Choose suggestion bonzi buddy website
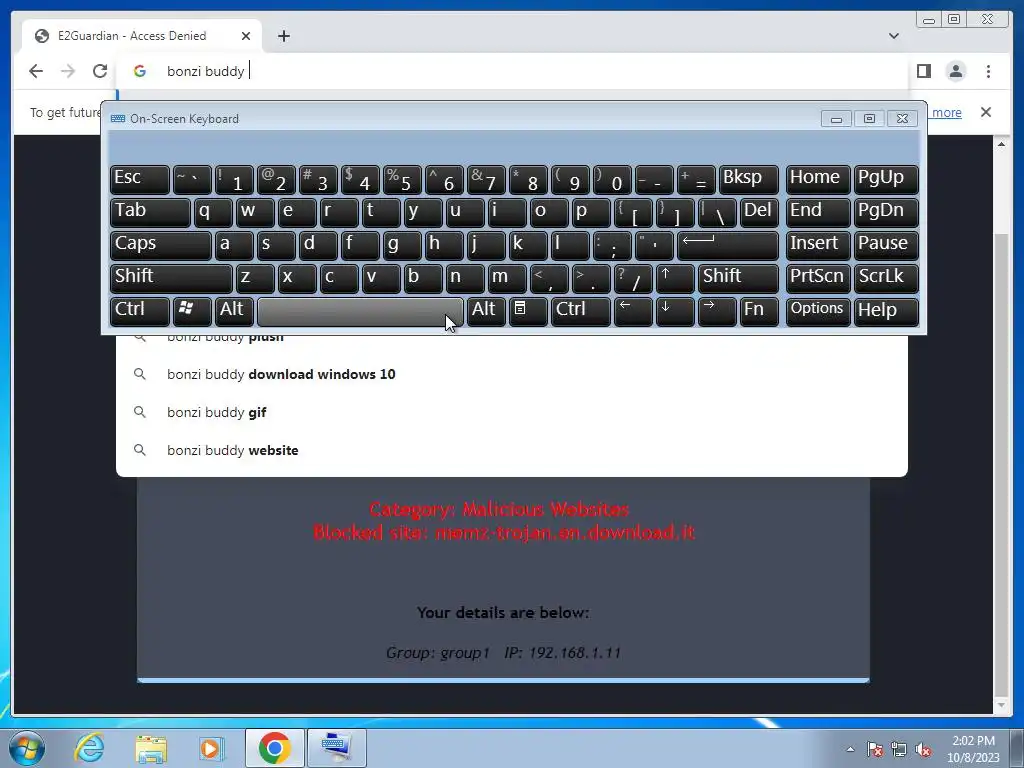The width and height of the screenshot is (1024, 768). click(x=511, y=450)
